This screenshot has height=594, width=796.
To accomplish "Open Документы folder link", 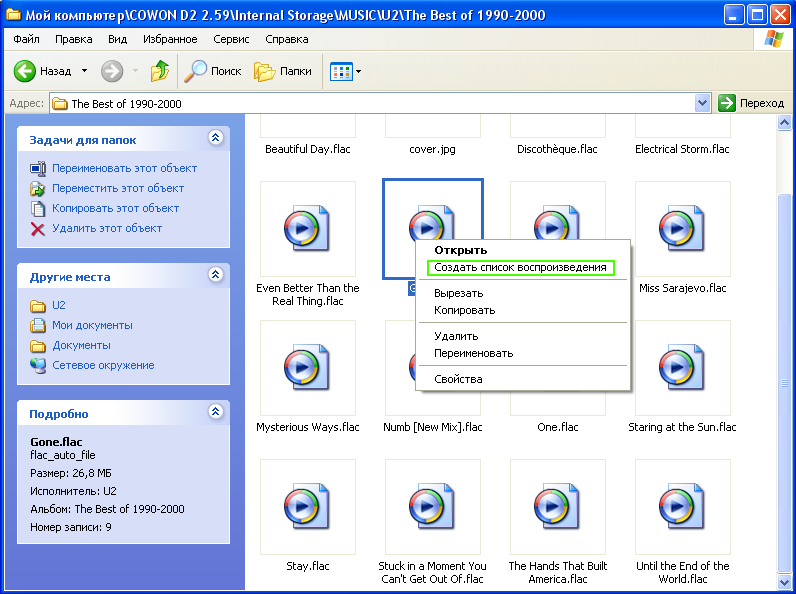I will pyautogui.click(x=81, y=345).
